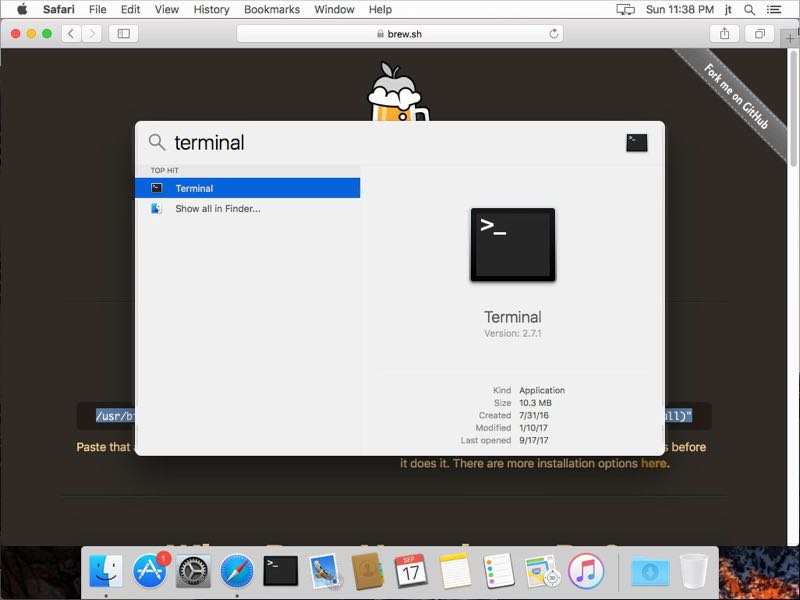Launch Terminal from the Dock
The width and height of the screenshot is (800, 600).
[281, 570]
